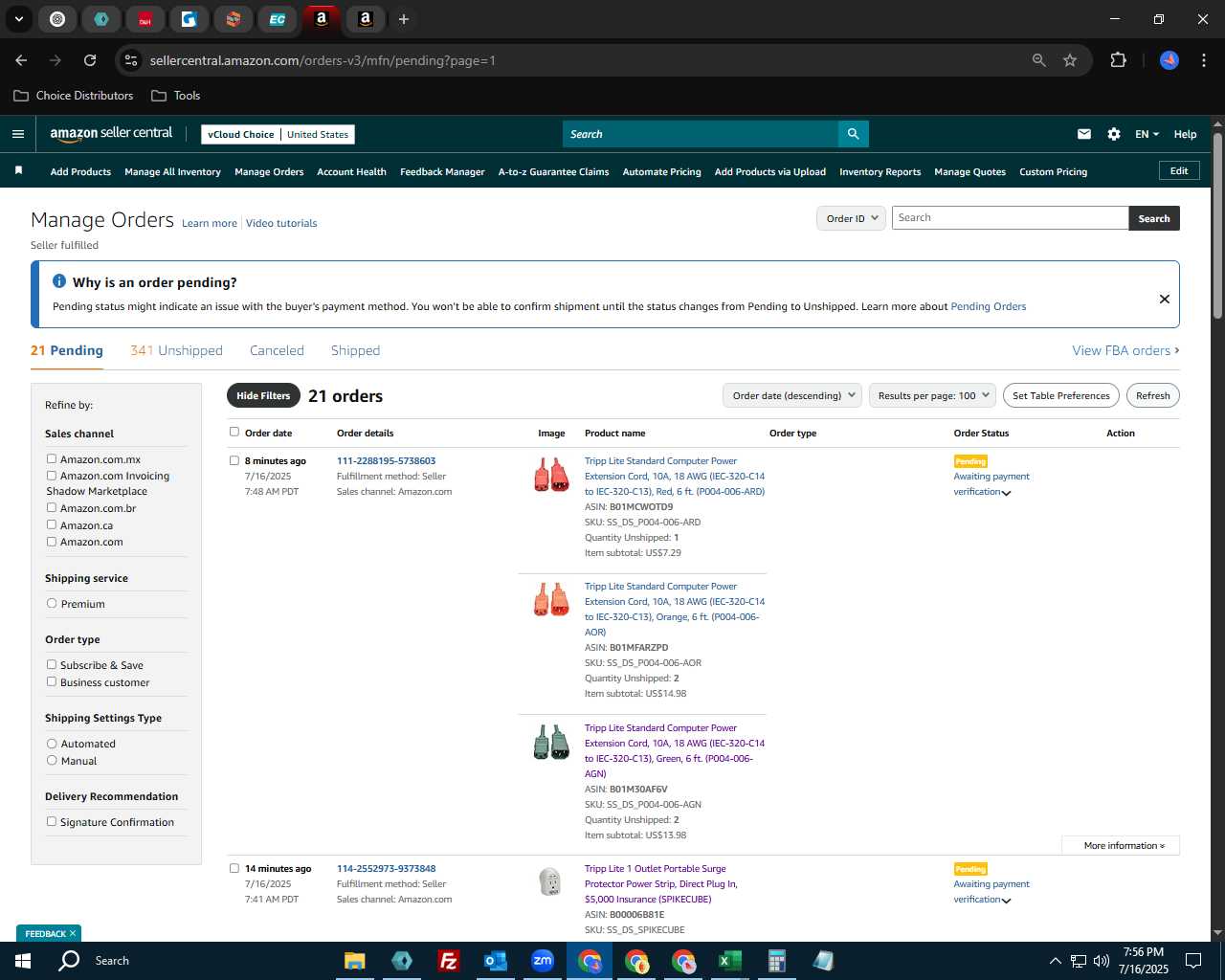Enable the Business customer filter
The height and width of the screenshot is (980, 1225).
(x=52, y=681)
